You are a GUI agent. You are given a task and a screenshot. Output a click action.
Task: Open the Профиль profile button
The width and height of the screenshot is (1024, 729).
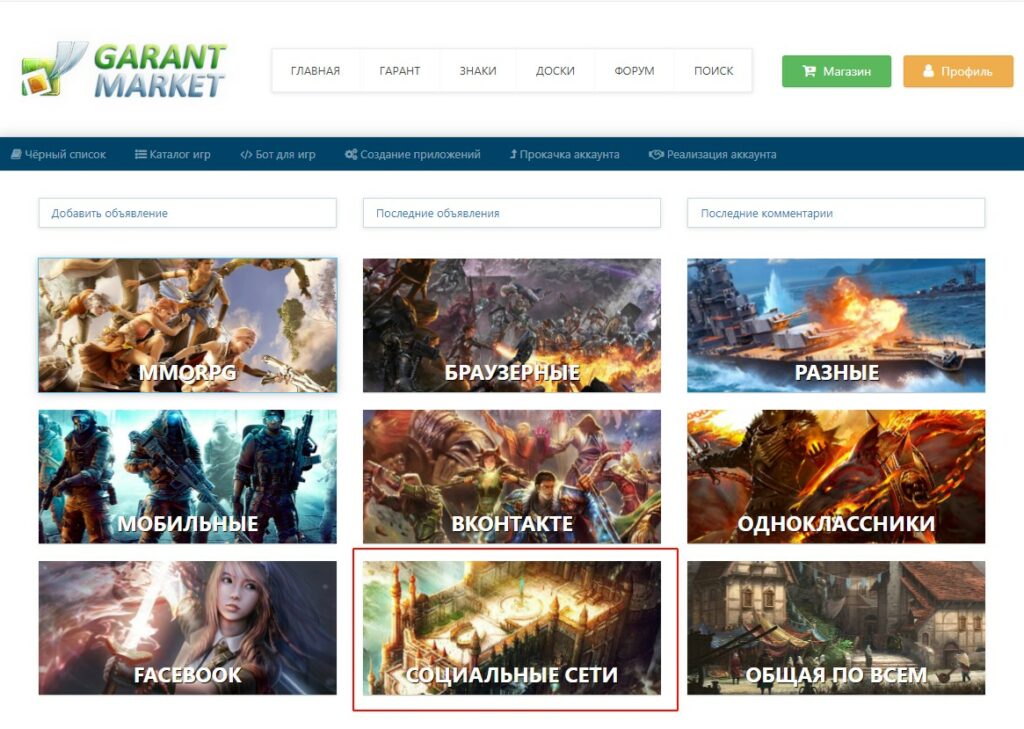957,71
